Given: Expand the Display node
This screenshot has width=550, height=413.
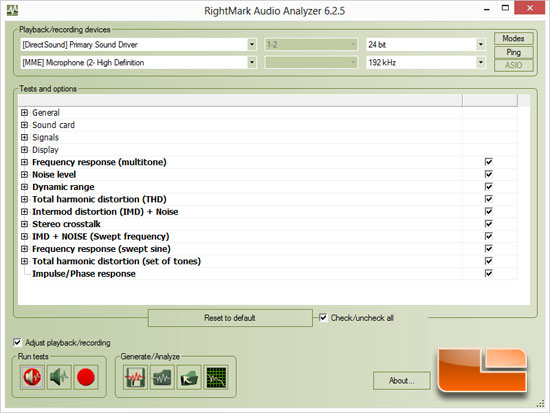Looking at the screenshot, I should [24, 150].
